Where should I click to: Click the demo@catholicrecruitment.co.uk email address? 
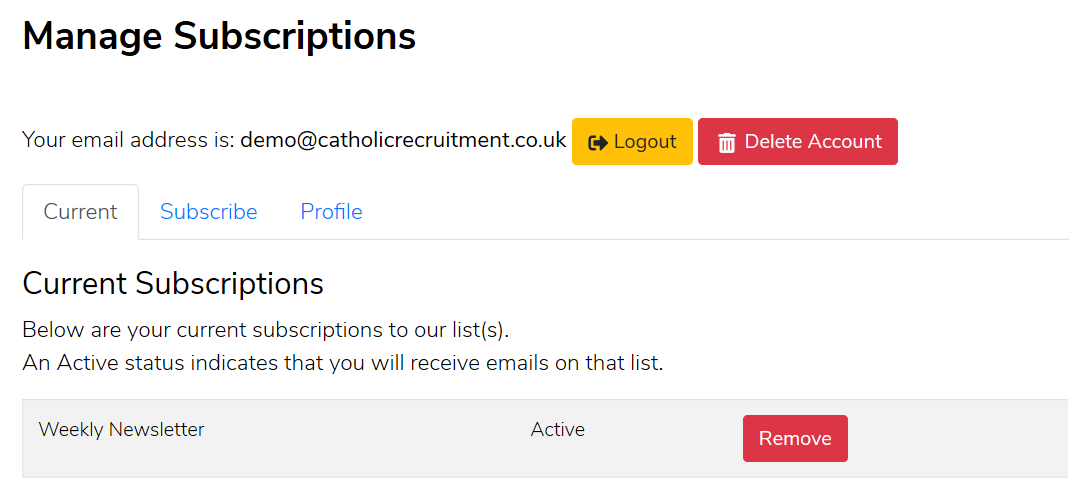[x=403, y=140]
